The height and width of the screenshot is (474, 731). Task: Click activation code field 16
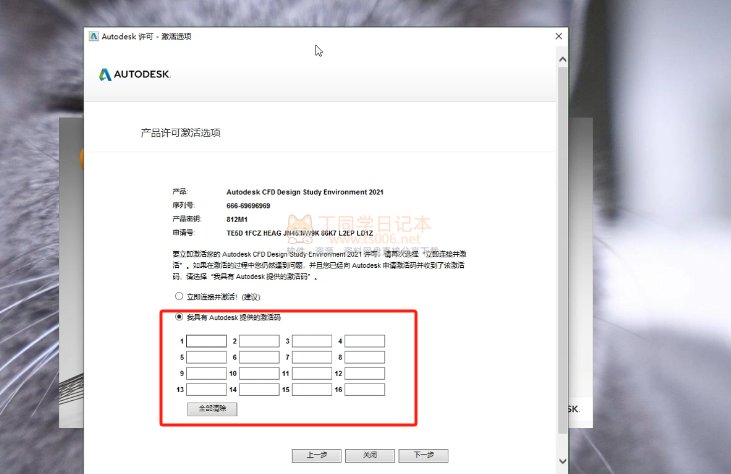click(x=365, y=389)
